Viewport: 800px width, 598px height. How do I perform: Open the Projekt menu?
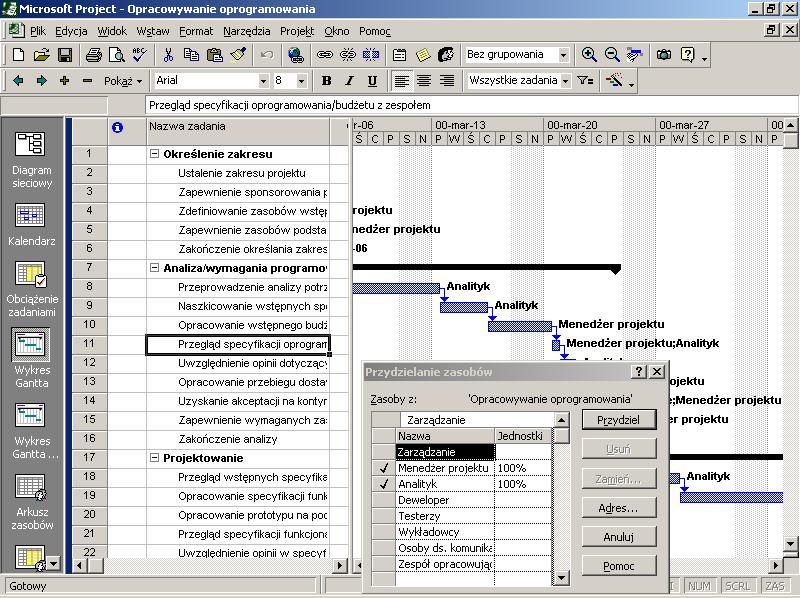tap(297, 31)
